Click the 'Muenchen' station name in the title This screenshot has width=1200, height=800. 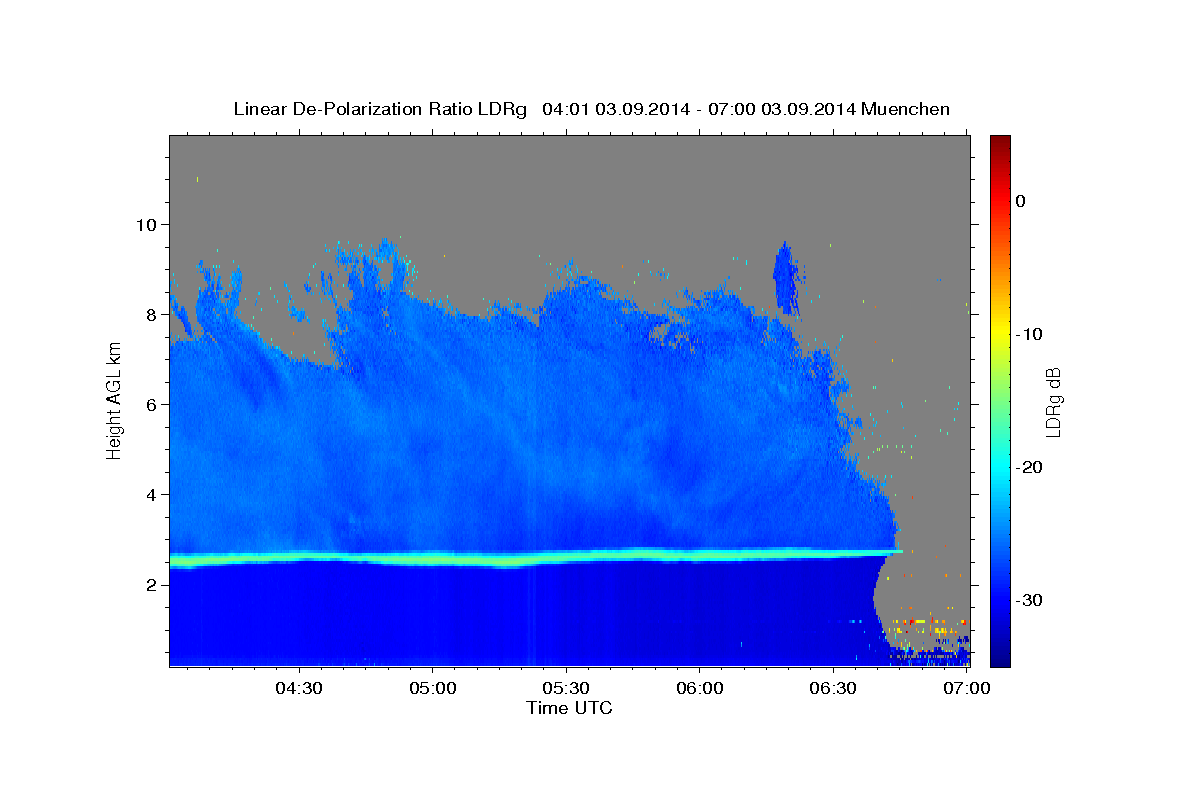tap(906, 109)
